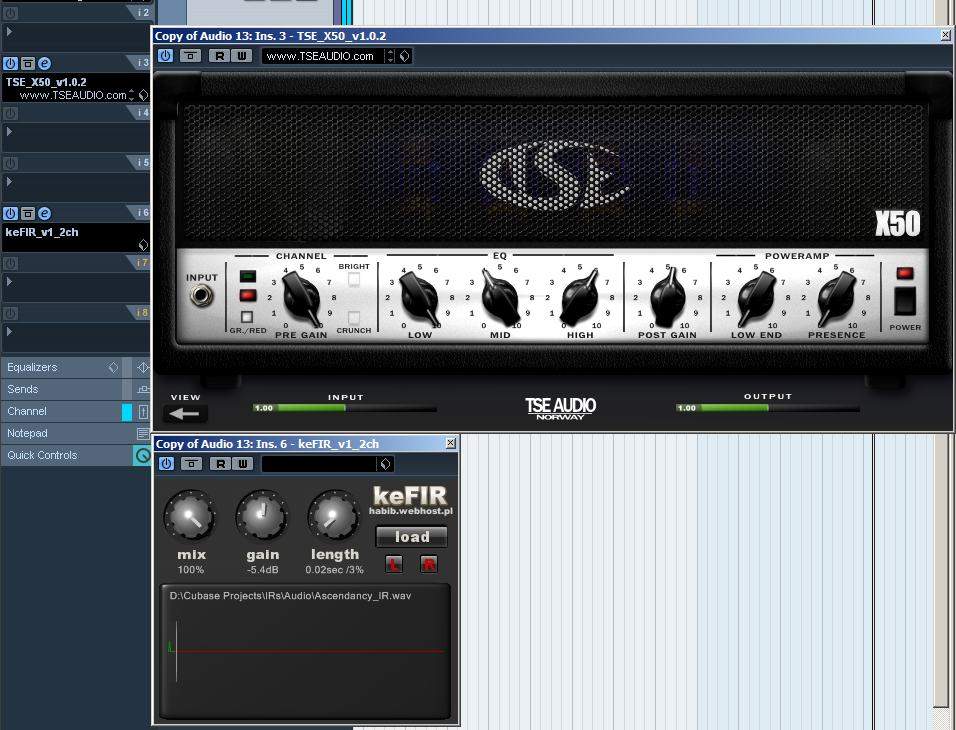Click the Read automation button in TSE X50 window

pyautogui.click(x=219, y=56)
